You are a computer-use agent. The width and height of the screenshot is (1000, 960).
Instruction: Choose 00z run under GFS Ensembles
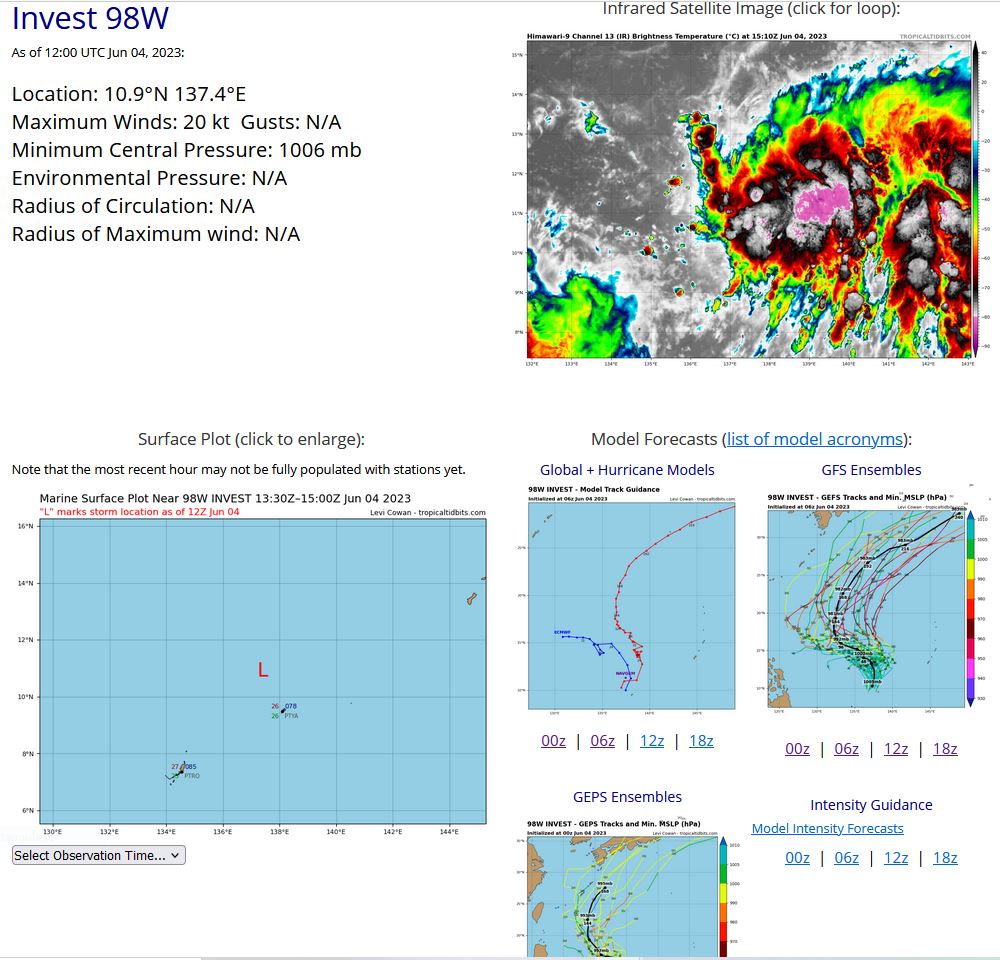click(797, 748)
